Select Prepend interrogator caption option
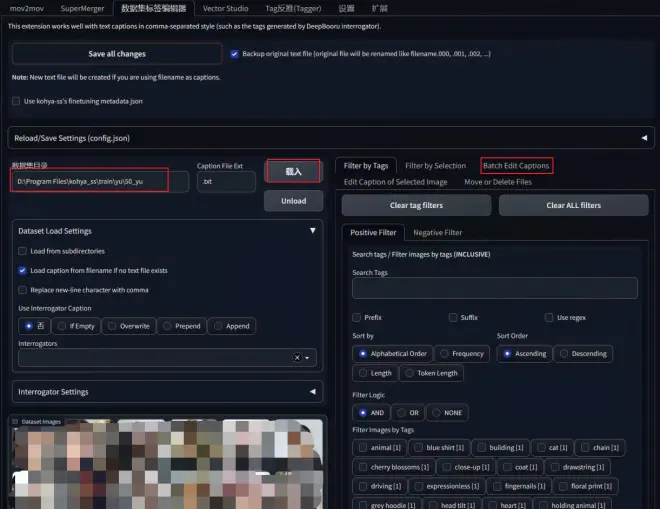Screen dimensions: 660x509 pyautogui.click(x=182, y=326)
